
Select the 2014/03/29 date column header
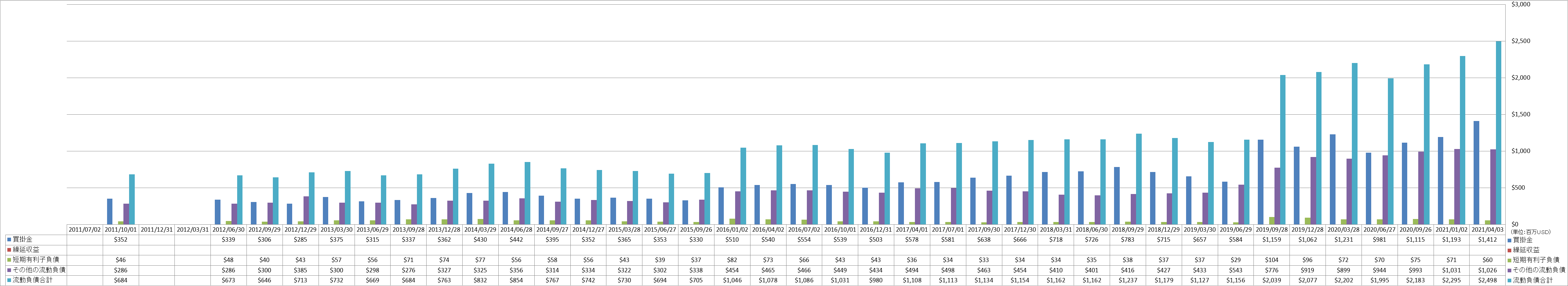coord(480,230)
